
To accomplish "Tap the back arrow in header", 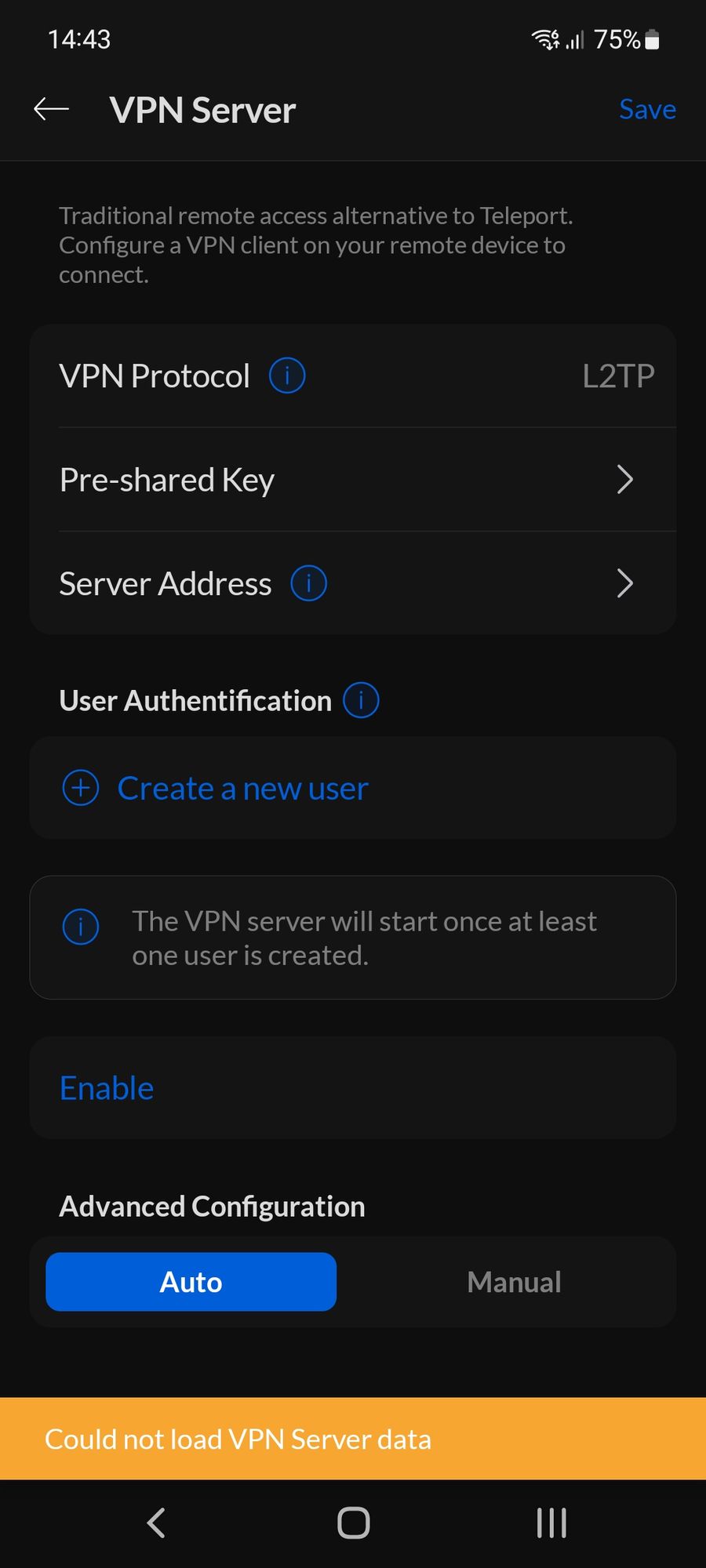I will tap(52, 110).
